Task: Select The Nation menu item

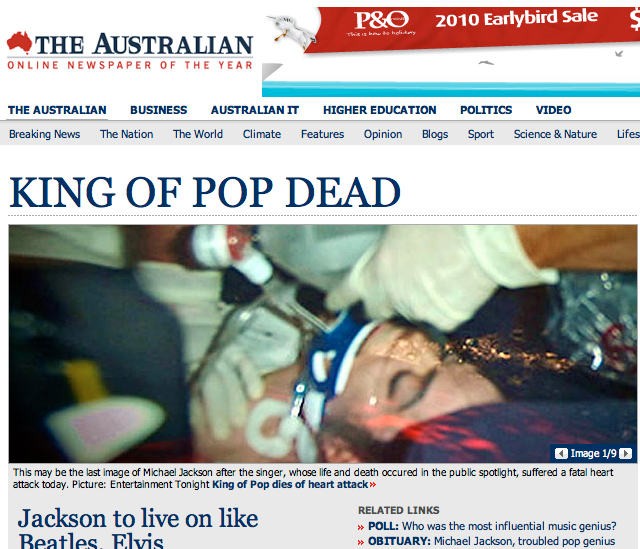Action: 127,134
